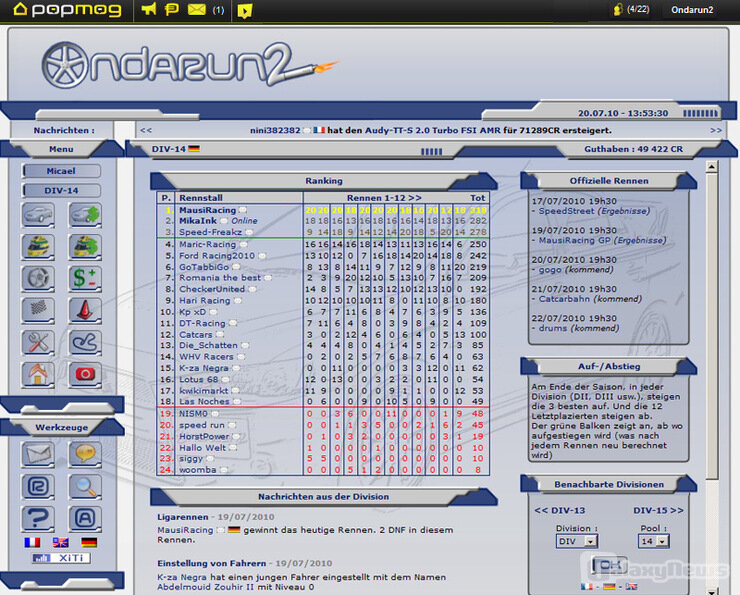Open Romania the best team in ranking
Screen dimensions: 740x595
tap(219, 278)
